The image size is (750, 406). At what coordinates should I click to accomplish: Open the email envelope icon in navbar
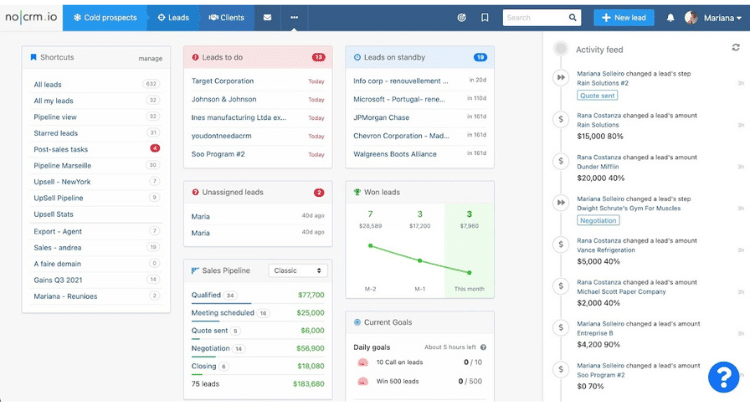[267, 18]
